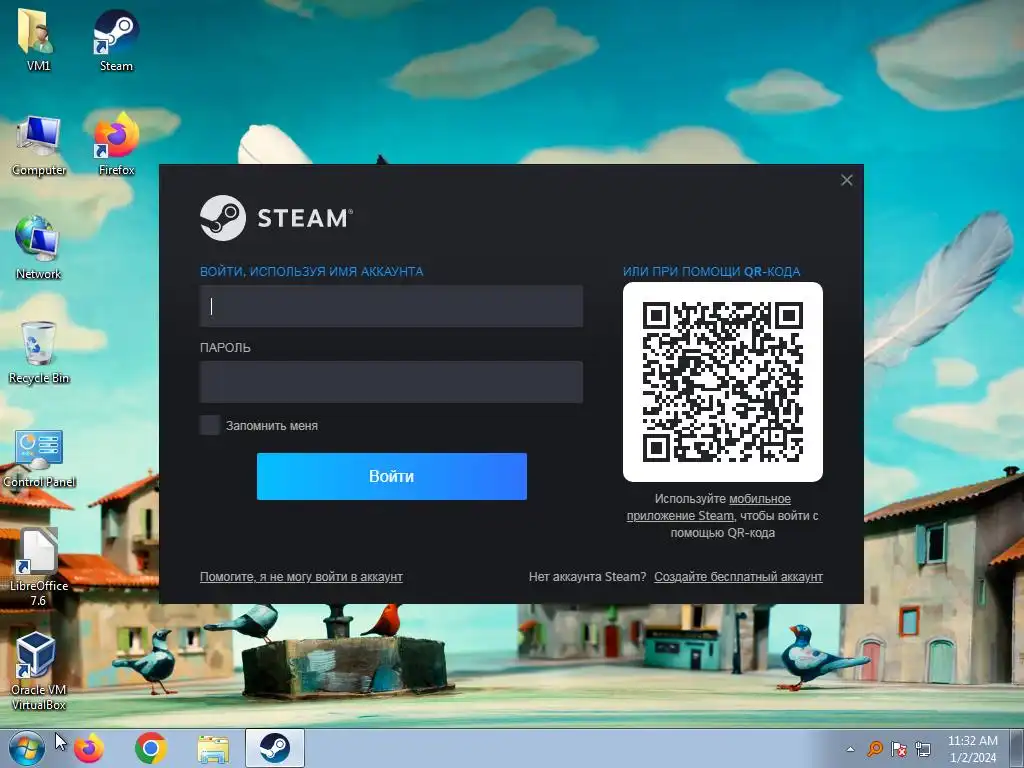Image resolution: width=1024 pixels, height=768 pixels.
Task: Launch the Steam desktop shortcut
Action: click(x=116, y=39)
